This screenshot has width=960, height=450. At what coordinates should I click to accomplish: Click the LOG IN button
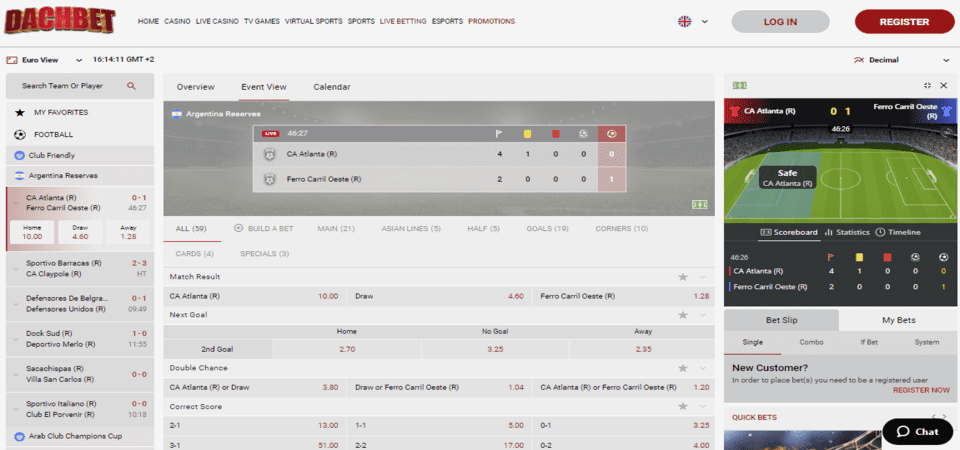pyautogui.click(x=781, y=21)
